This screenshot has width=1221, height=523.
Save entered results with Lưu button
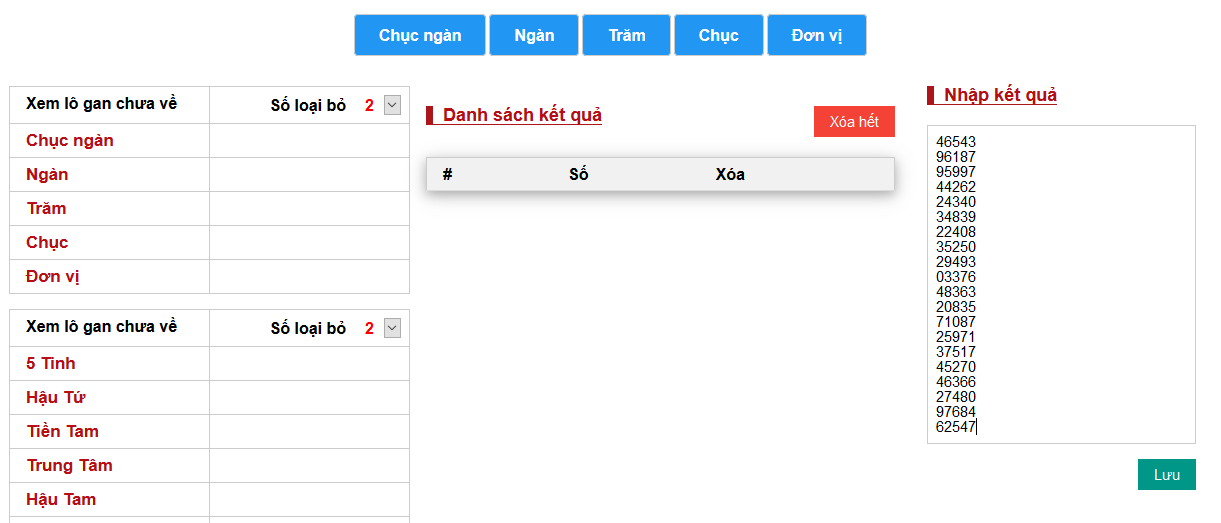click(x=1166, y=474)
